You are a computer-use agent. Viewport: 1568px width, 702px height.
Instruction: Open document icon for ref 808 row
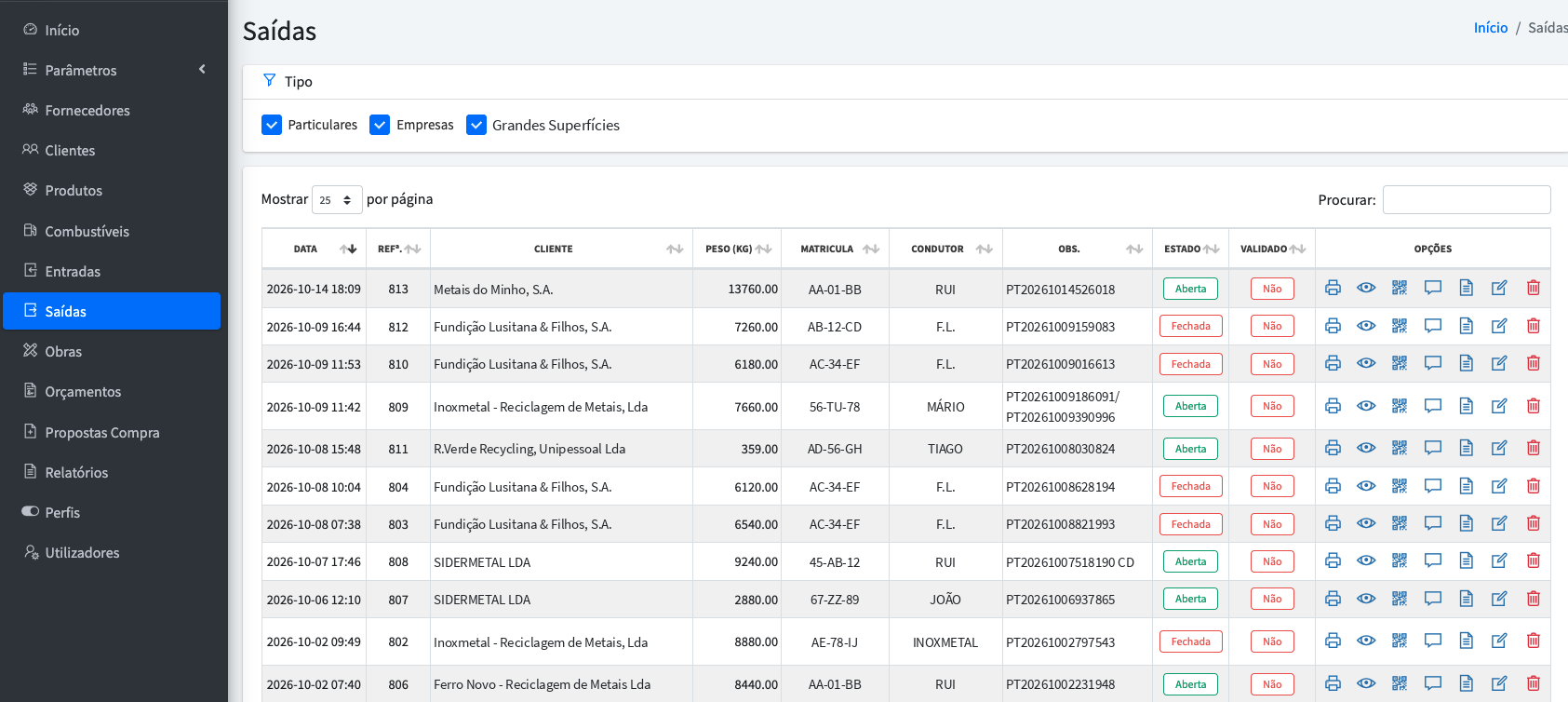coord(1467,560)
